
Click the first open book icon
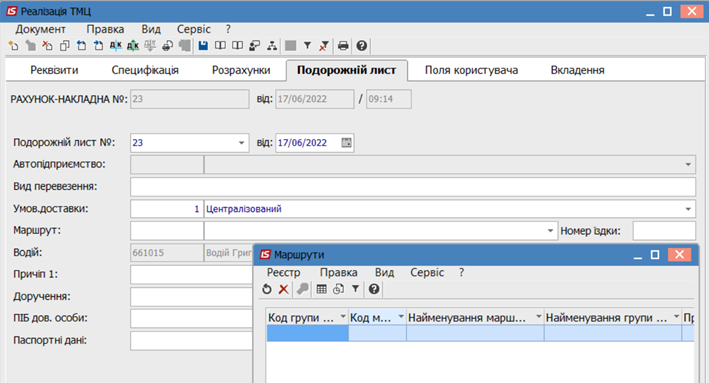pyautogui.click(x=220, y=46)
